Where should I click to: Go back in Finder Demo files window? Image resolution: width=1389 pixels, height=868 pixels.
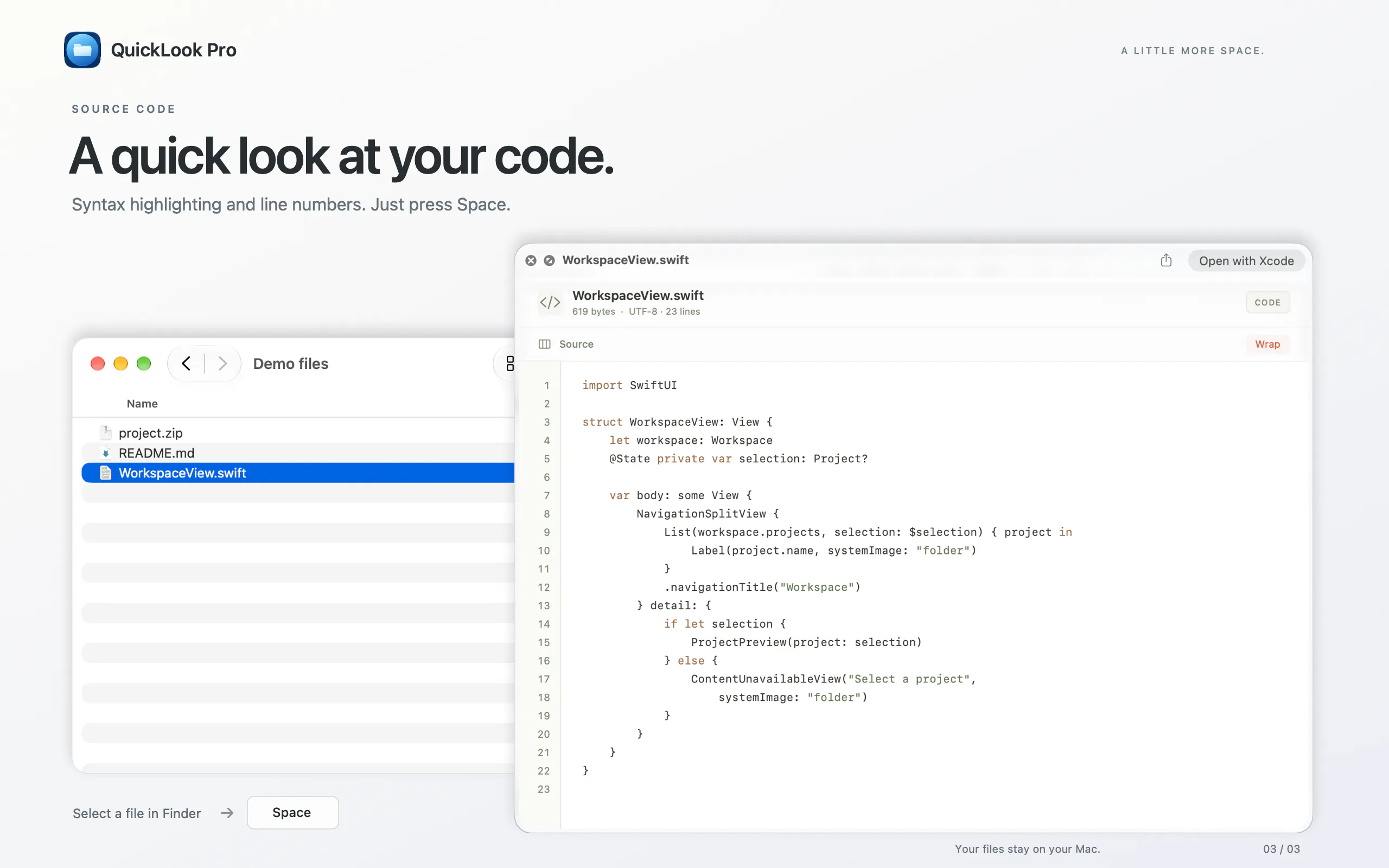pyautogui.click(x=186, y=363)
